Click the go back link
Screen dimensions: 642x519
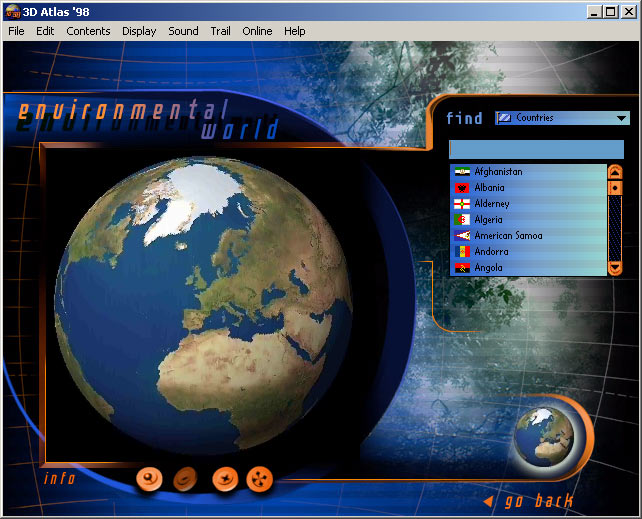pos(538,501)
